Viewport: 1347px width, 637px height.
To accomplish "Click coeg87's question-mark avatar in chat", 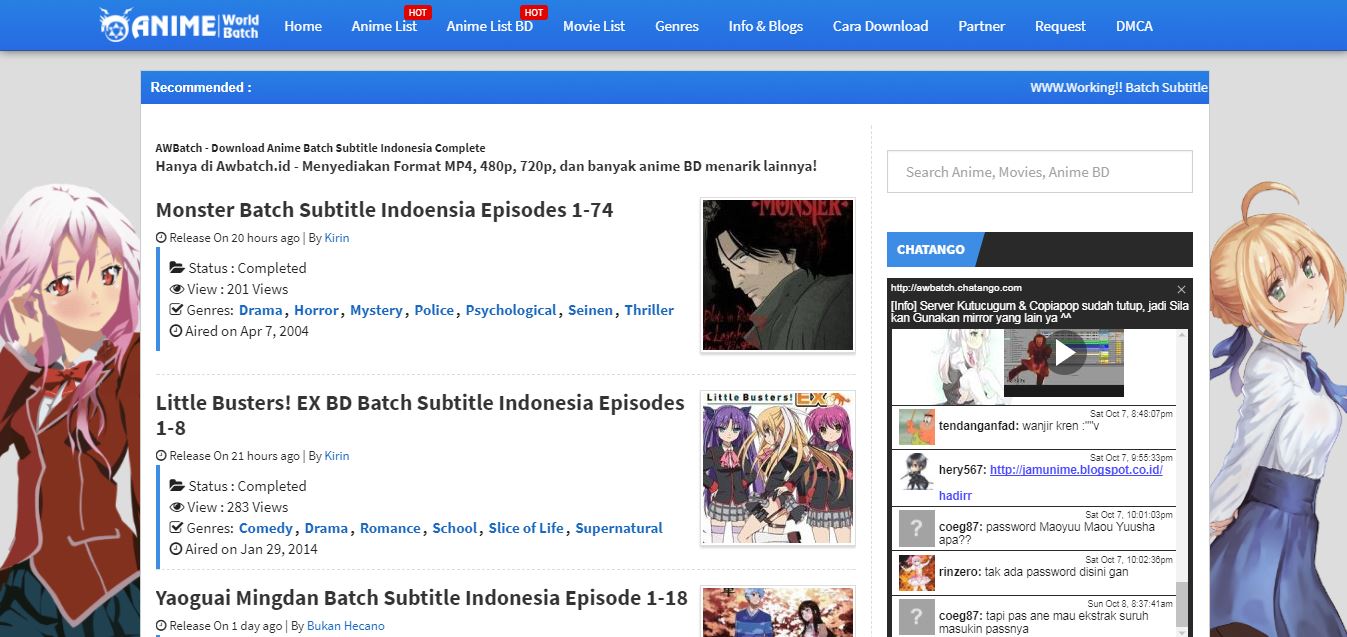I will (x=917, y=528).
